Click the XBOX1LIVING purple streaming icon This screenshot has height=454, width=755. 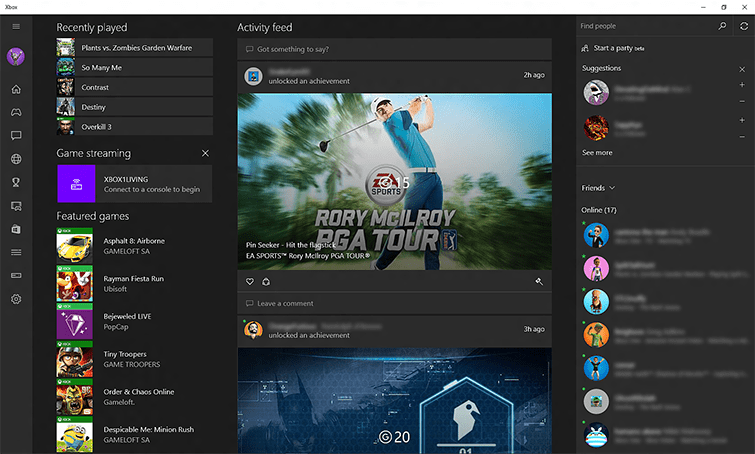[76, 184]
